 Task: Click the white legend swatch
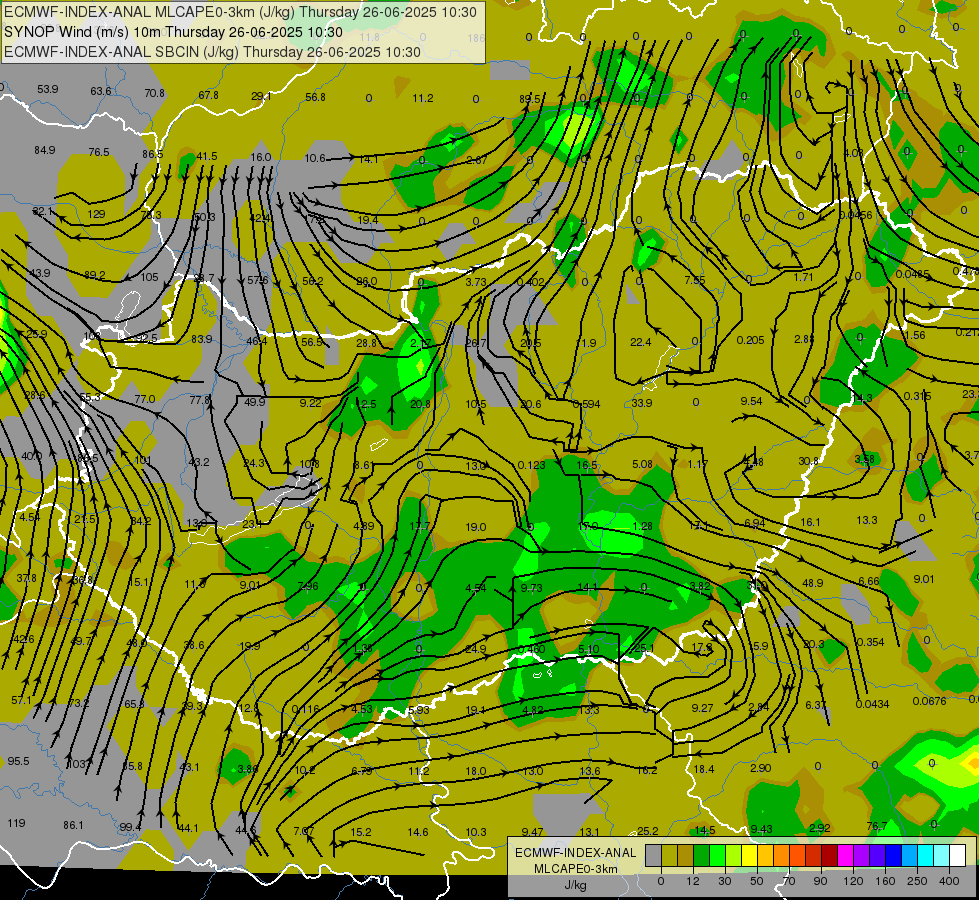click(x=957, y=855)
